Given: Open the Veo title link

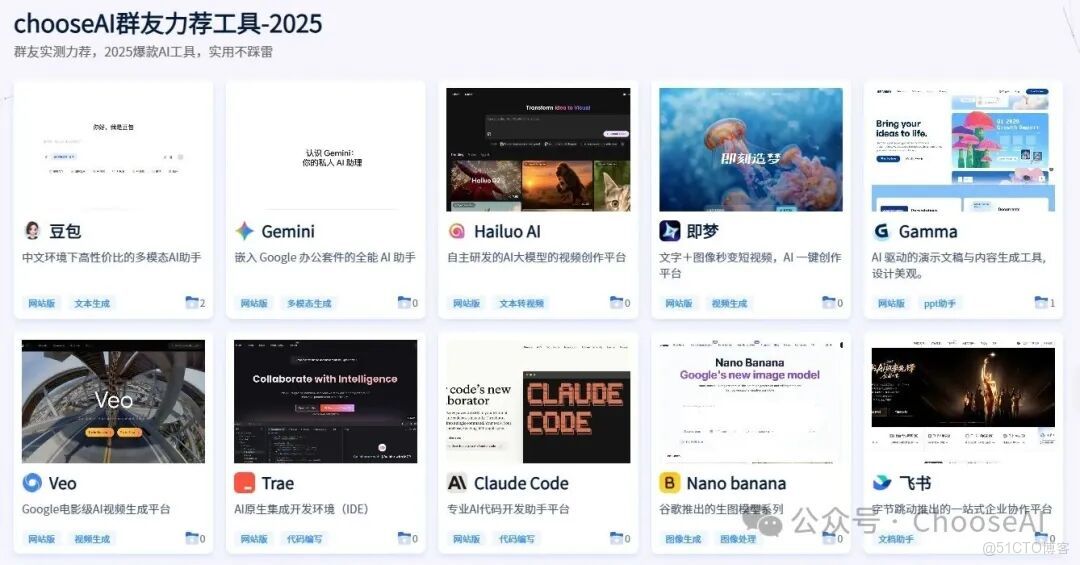Looking at the screenshot, I should point(63,484).
